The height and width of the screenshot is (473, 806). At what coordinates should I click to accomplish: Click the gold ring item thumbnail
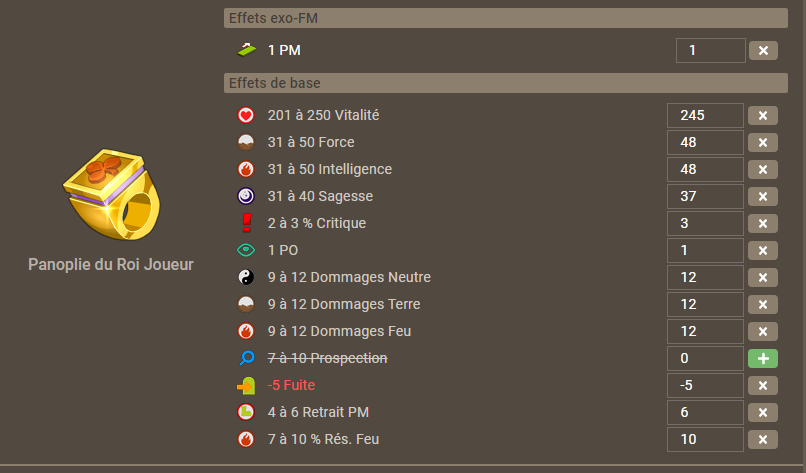pos(112,194)
